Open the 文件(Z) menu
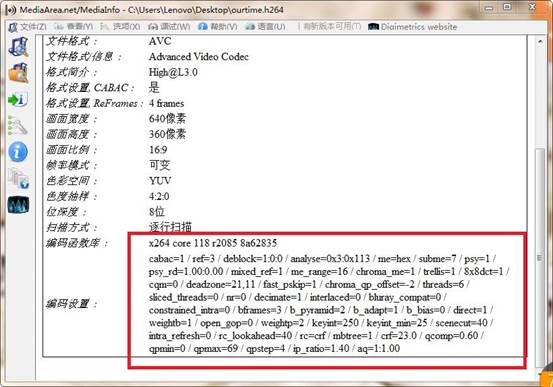This screenshot has height=387, width=553. tap(28, 27)
